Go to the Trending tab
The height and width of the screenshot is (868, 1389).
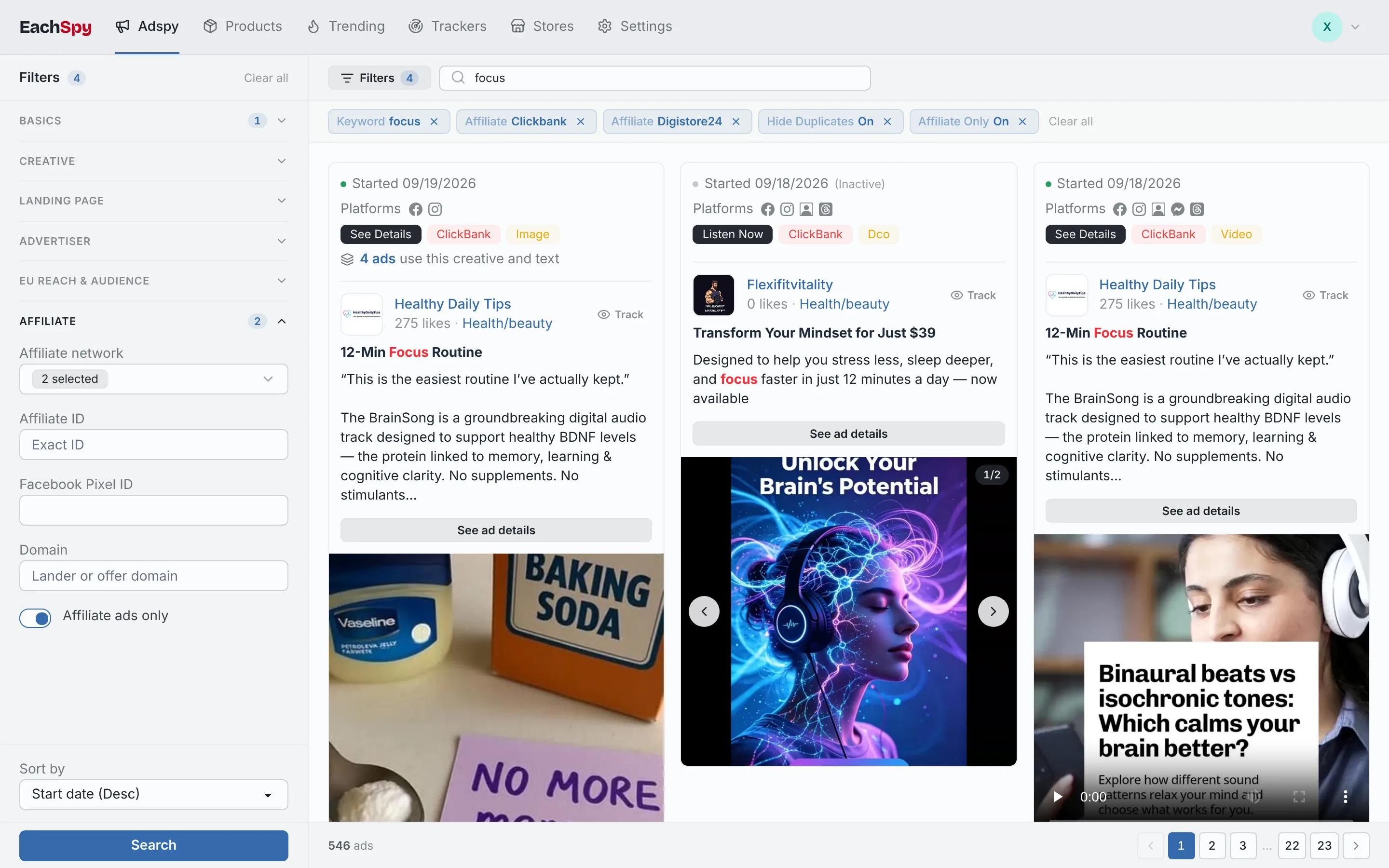click(345, 27)
